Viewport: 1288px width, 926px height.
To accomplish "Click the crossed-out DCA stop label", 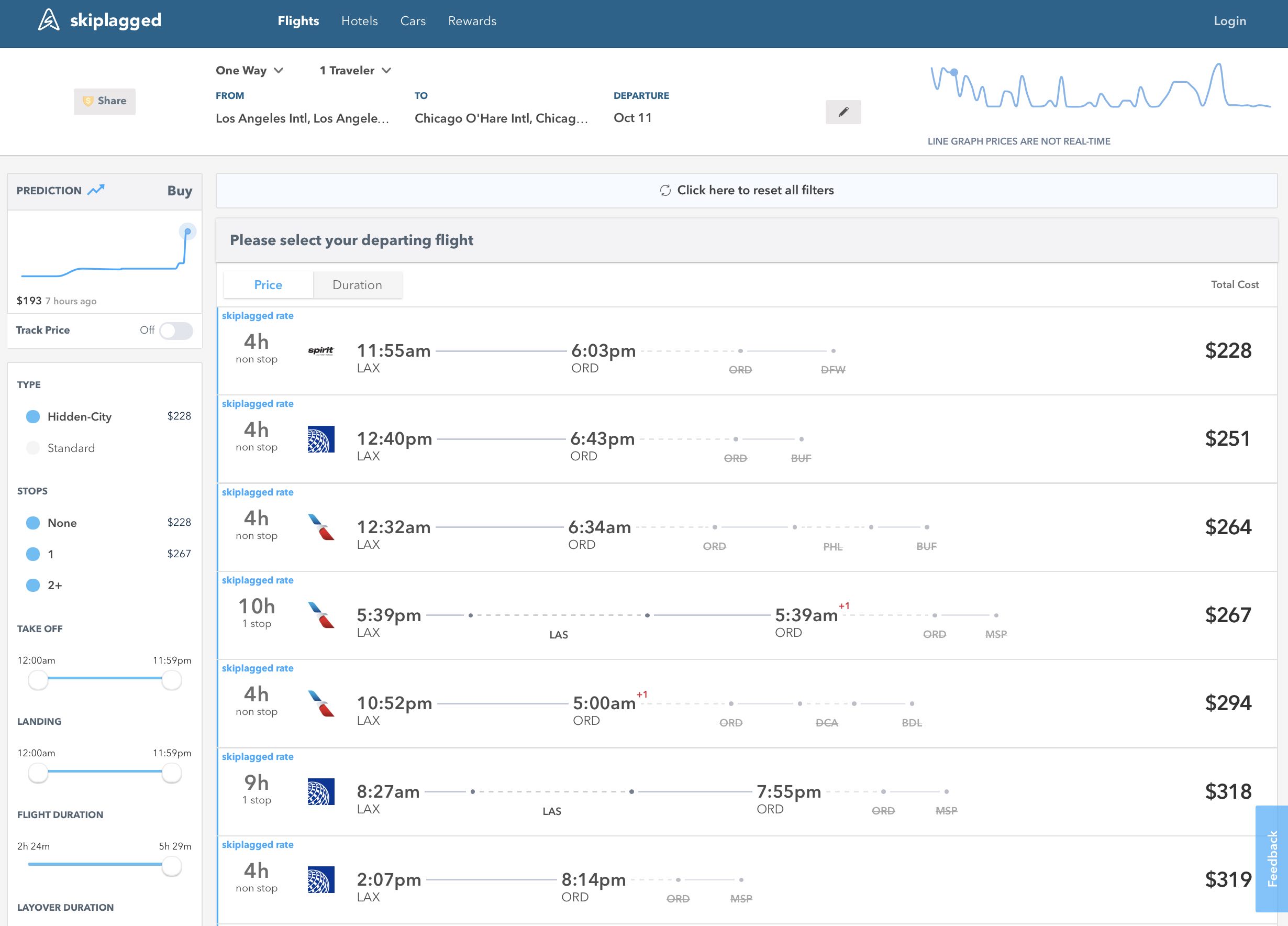I will tap(827, 723).
